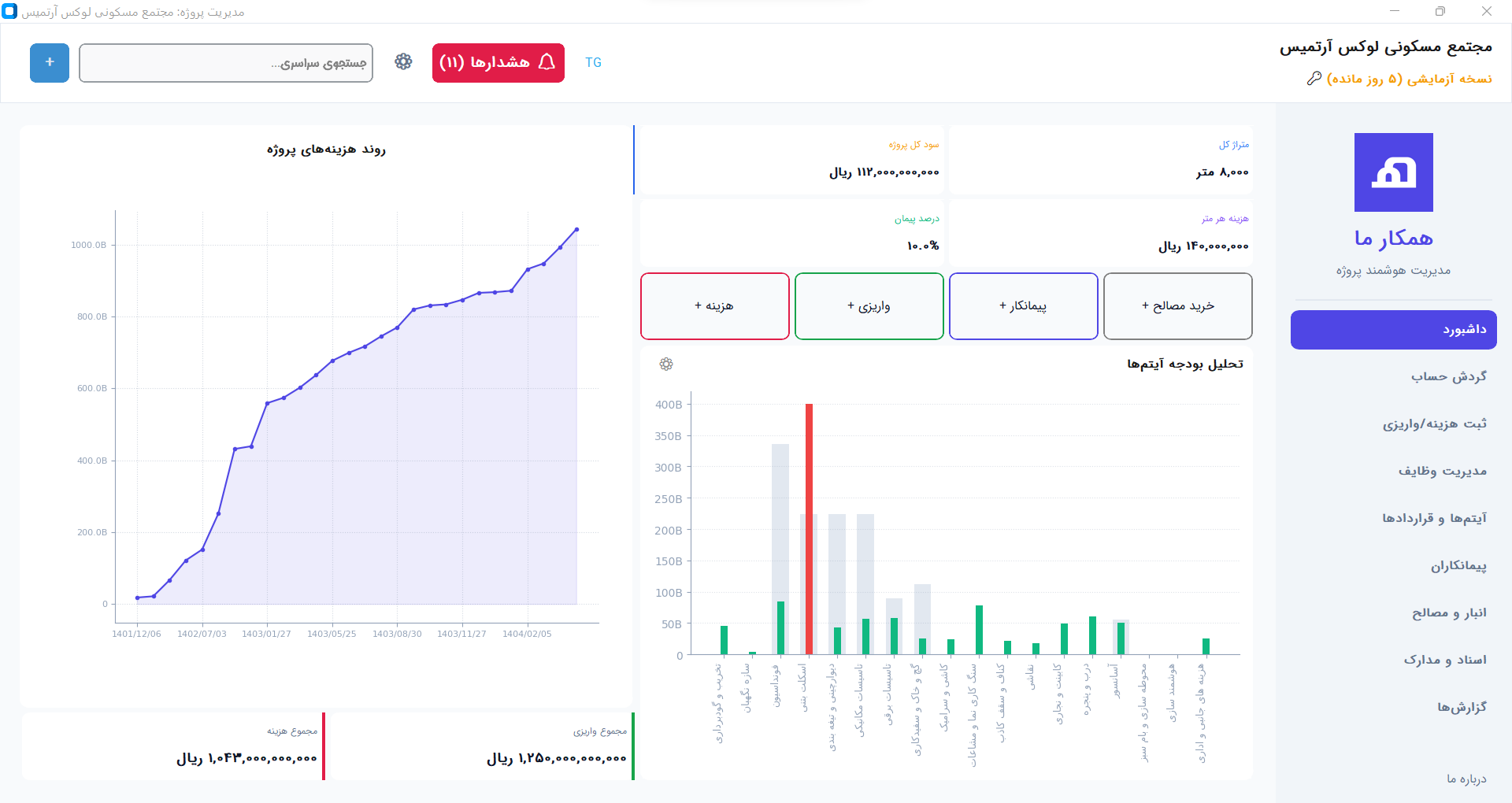
Task: Focus the global search جستجوی سراسری field
Action: pyautogui.click(x=226, y=63)
